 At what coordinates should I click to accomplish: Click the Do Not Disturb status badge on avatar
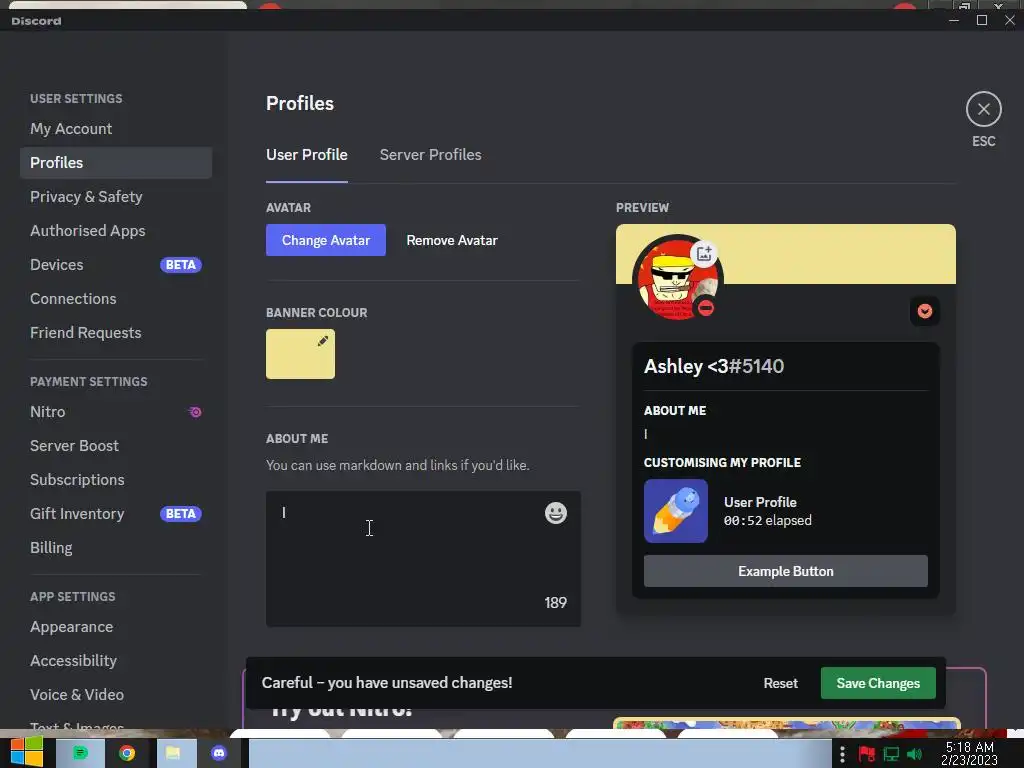706,308
